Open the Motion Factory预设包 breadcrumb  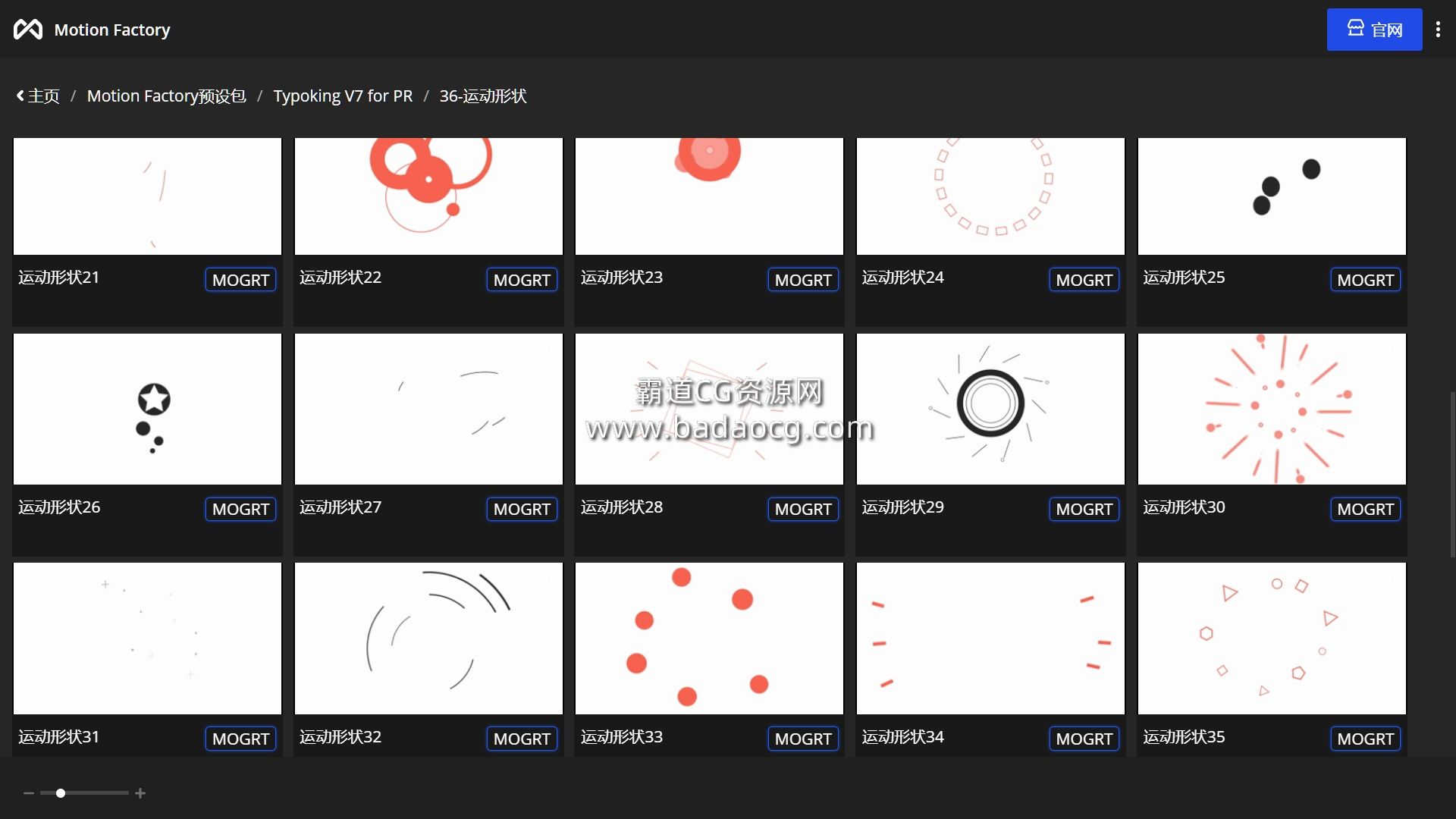(x=166, y=96)
